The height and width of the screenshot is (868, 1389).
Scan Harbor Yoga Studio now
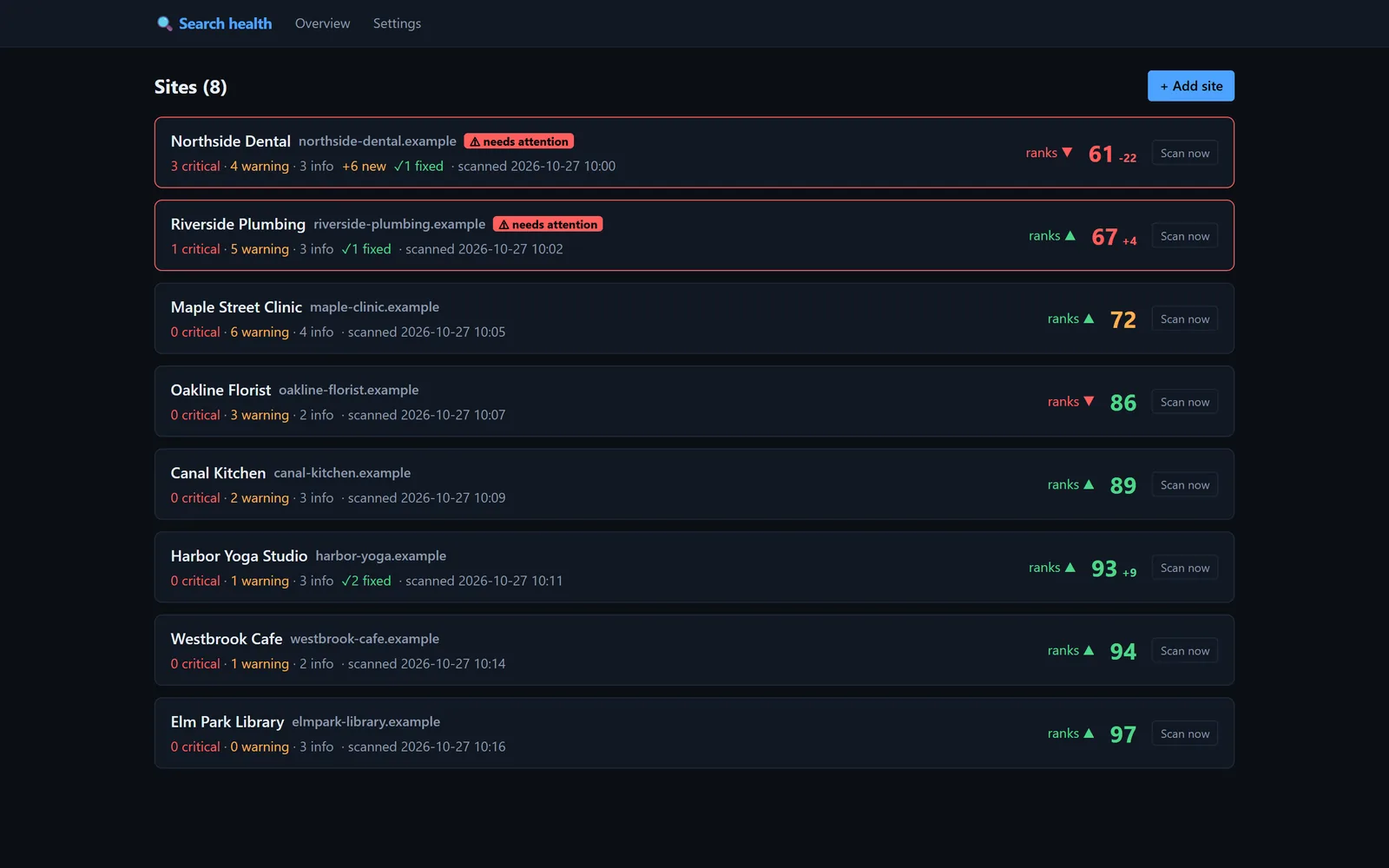coord(1185,568)
